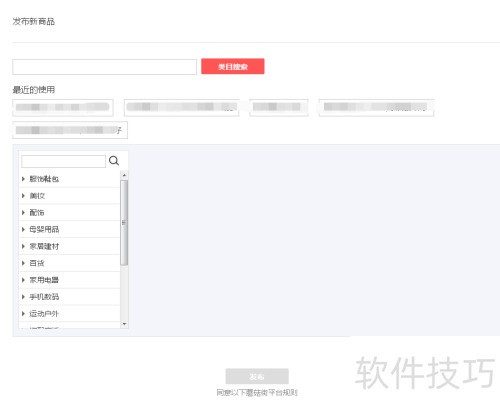Viewport: 500px width, 410px height.
Task: Click the category list scroll-up arrow
Action: point(124,175)
